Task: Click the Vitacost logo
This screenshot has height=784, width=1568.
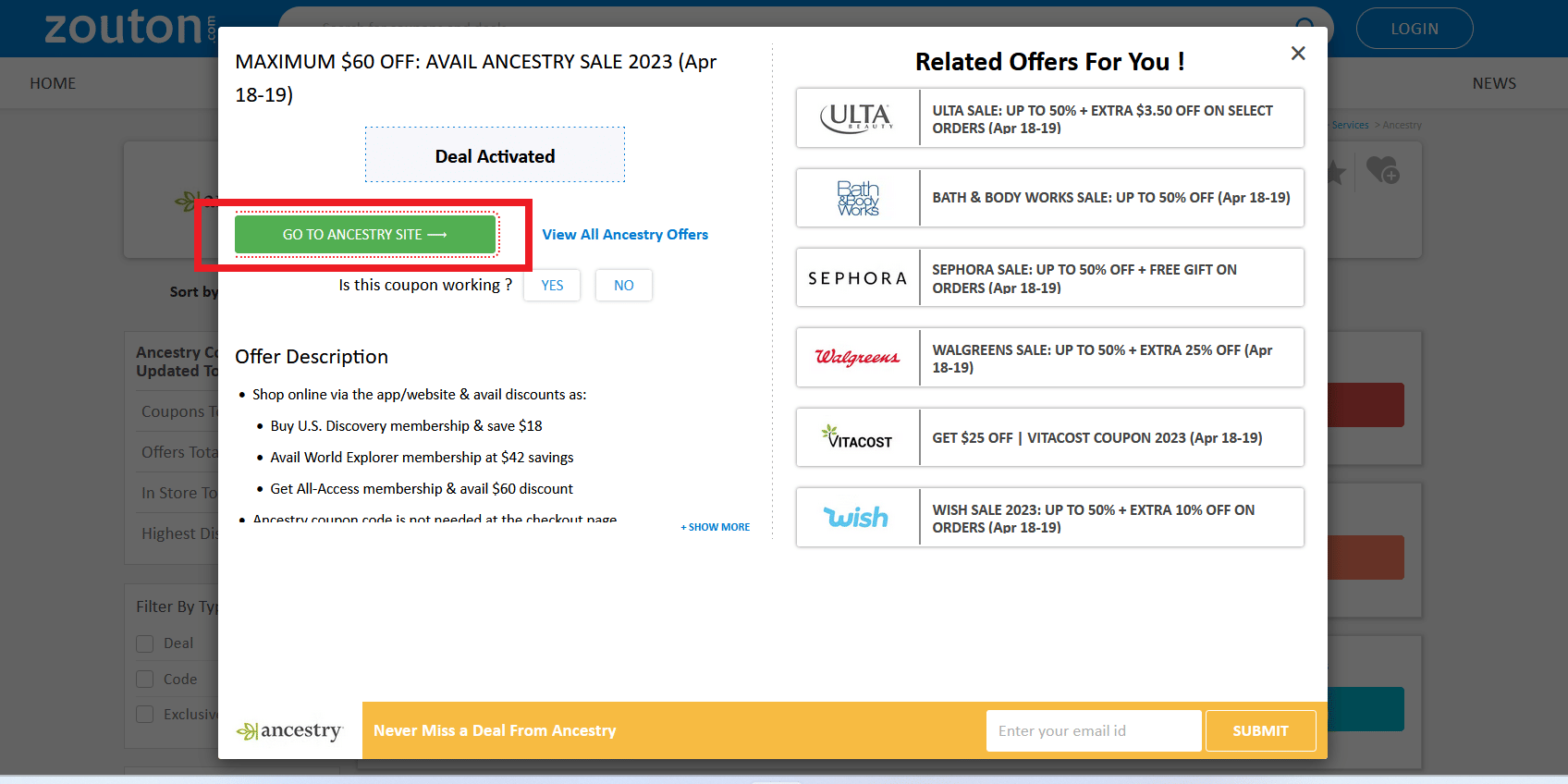Action: [x=857, y=437]
